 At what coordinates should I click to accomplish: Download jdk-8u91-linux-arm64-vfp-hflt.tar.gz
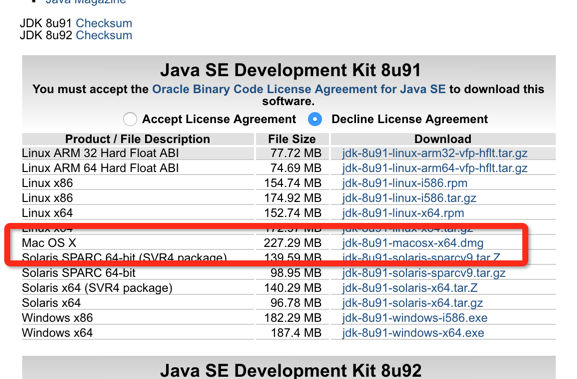click(x=435, y=168)
